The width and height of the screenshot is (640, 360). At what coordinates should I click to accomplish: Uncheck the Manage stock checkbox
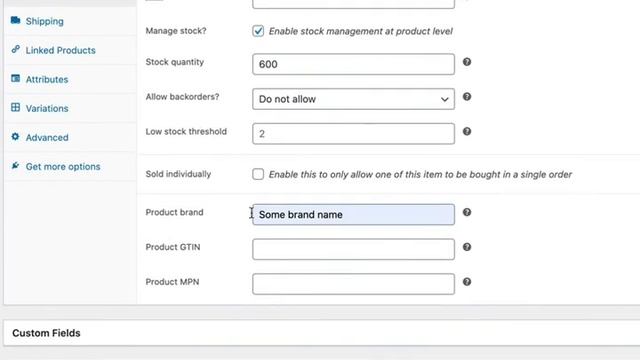click(258, 31)
